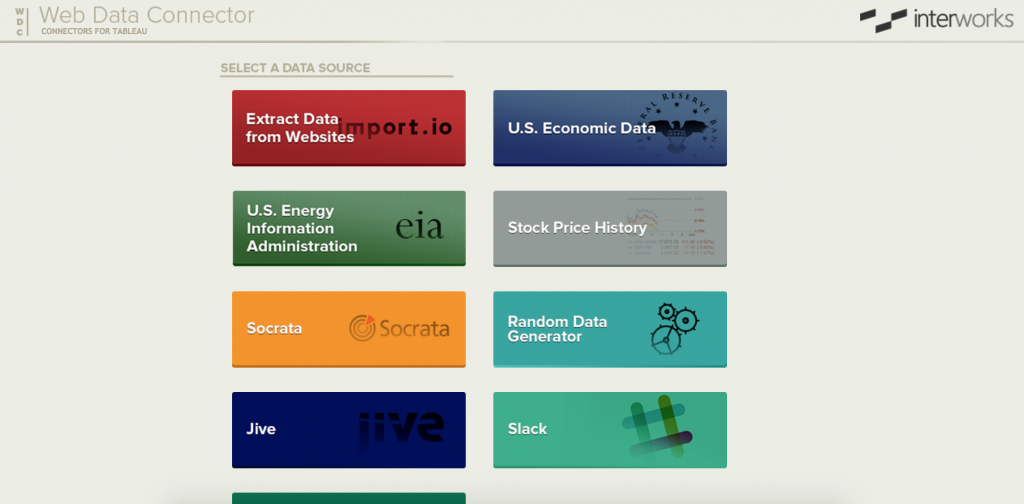Open the Stock Price History connector
This screenshot has height=504, width=1024.
point(577,228)
